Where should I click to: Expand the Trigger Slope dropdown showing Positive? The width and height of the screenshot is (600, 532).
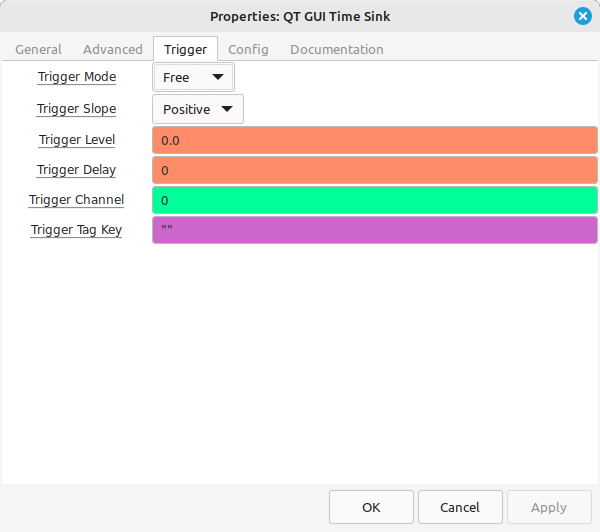[198, 109]
